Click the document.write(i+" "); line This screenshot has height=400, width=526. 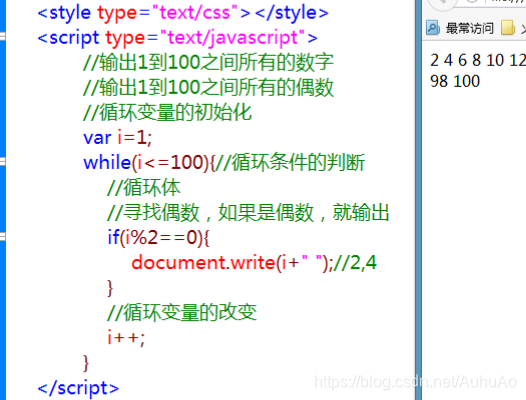point(254,262)
